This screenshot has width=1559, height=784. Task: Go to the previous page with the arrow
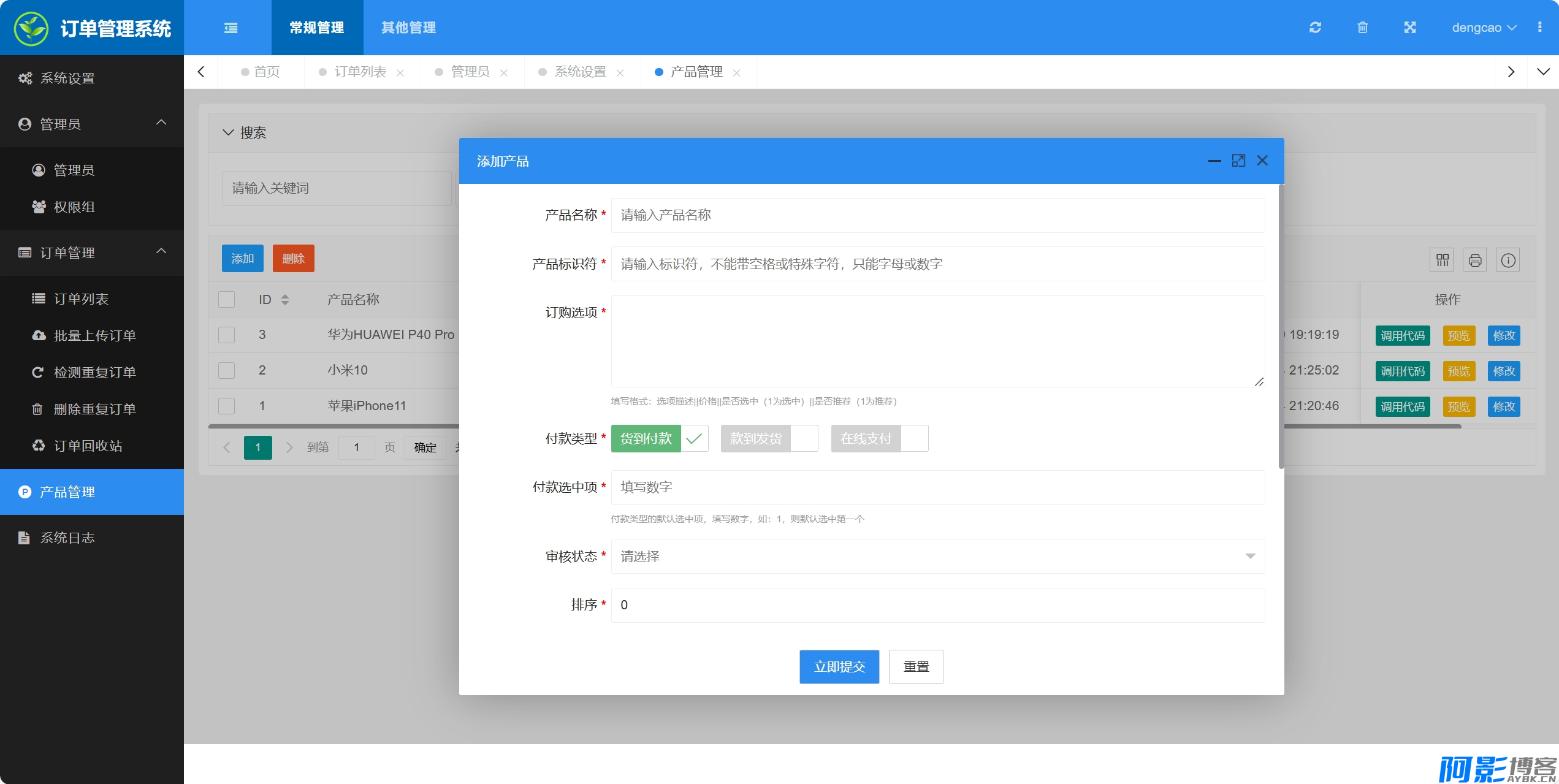pyautogui.click(x=227, y=447)
